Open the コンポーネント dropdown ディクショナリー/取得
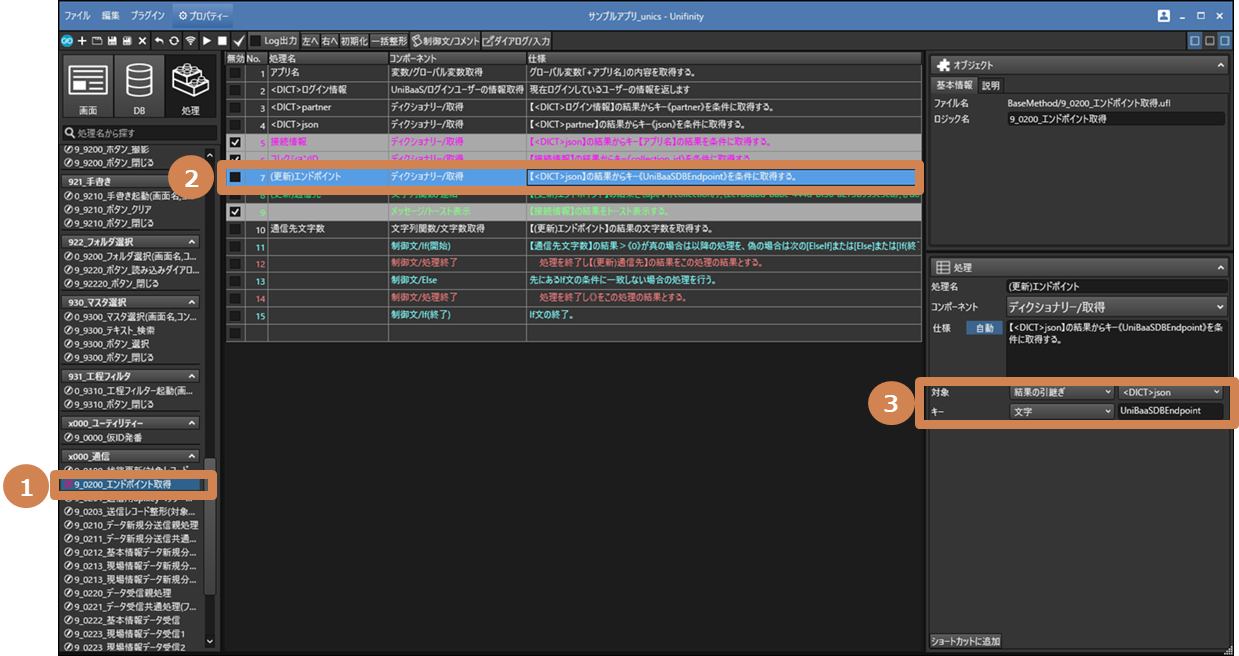The height and width of the screenshot is (656, 1239). tap(1117, 307)
